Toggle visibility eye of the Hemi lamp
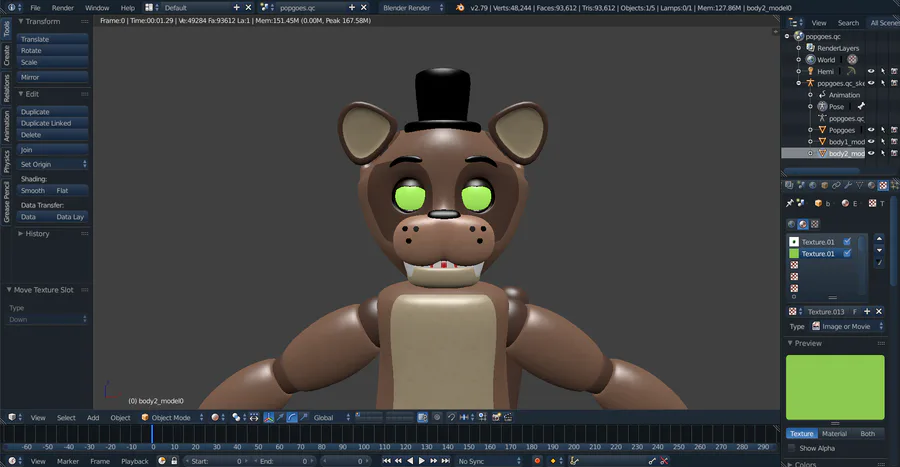The height and width of the screenshot is (467, 900). 871,72
